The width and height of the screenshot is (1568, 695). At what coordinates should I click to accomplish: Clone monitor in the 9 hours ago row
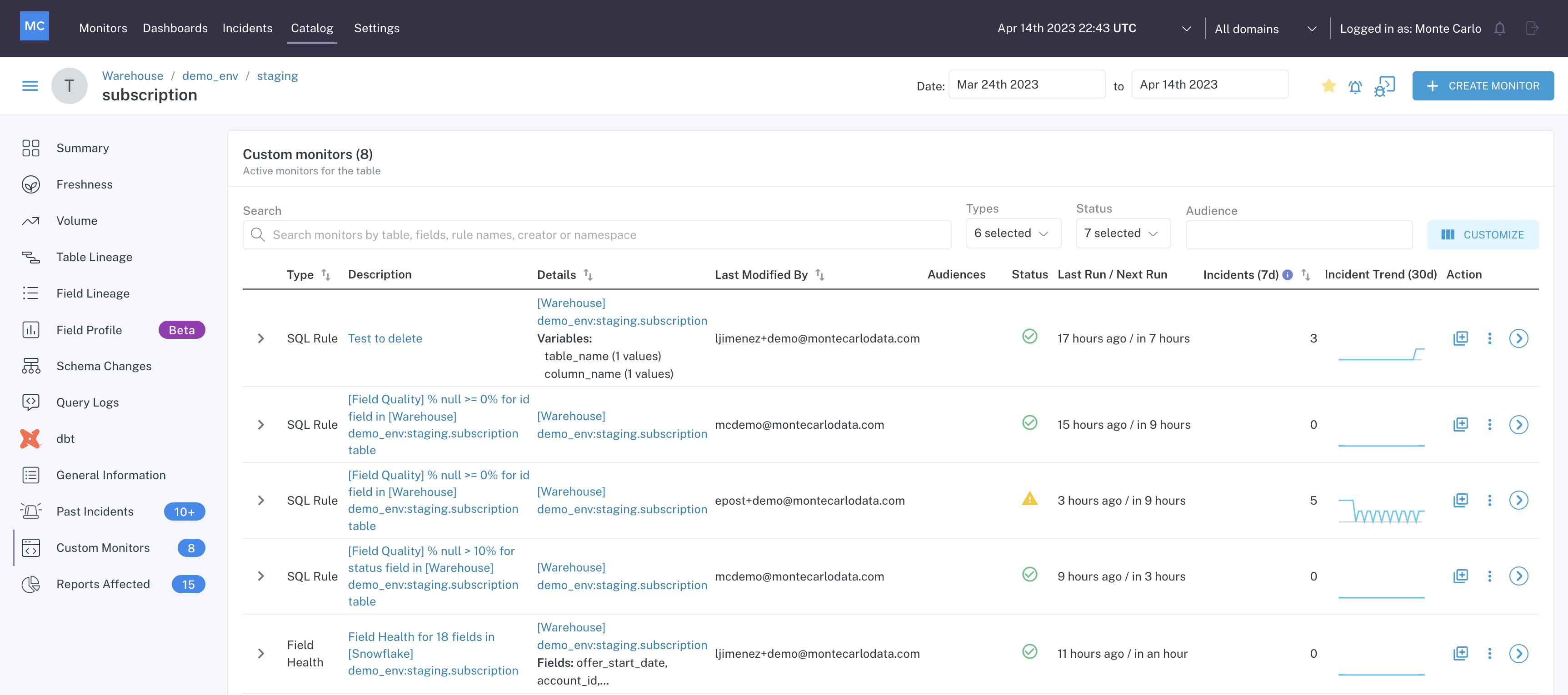pyautogui.click(x=1460, y=576)
